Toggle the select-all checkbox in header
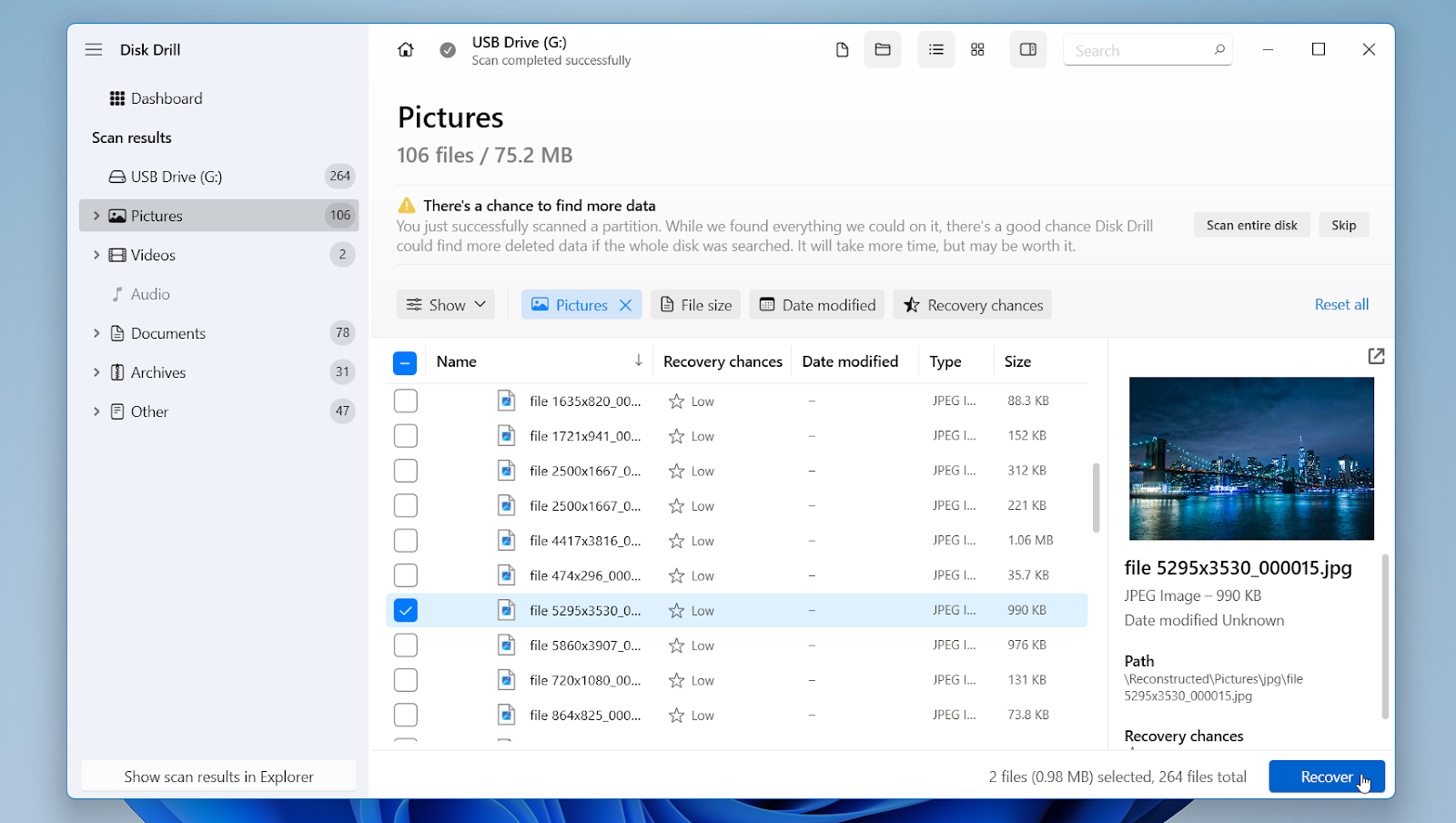Screen dimensions: 1456x823 (x=405, y=362)
